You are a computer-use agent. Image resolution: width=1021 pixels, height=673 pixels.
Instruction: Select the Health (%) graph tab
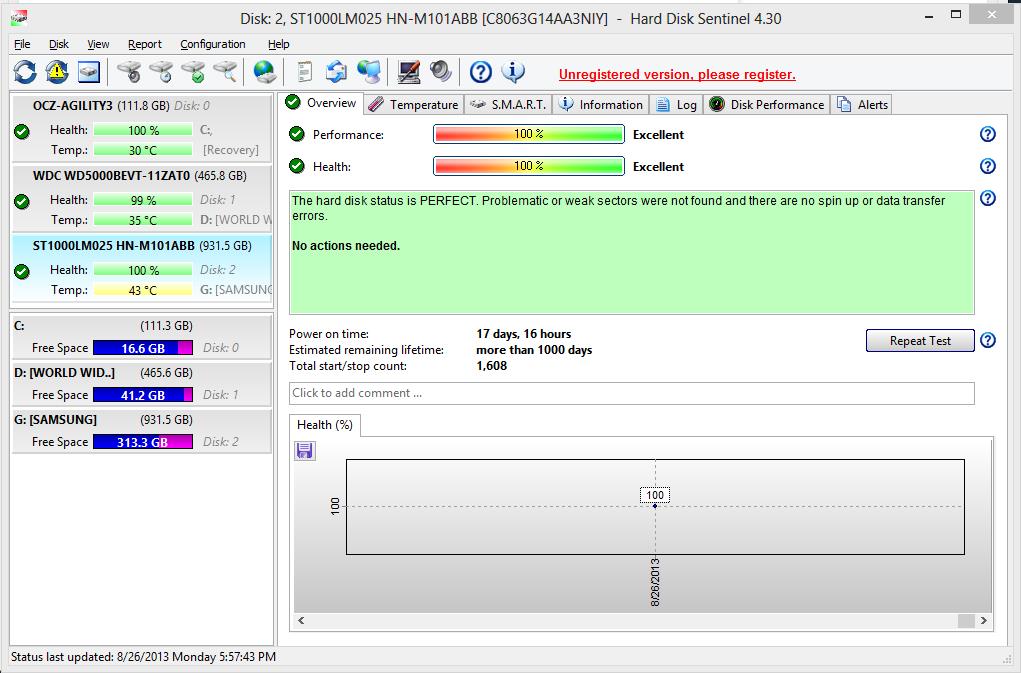pos(325,425)
